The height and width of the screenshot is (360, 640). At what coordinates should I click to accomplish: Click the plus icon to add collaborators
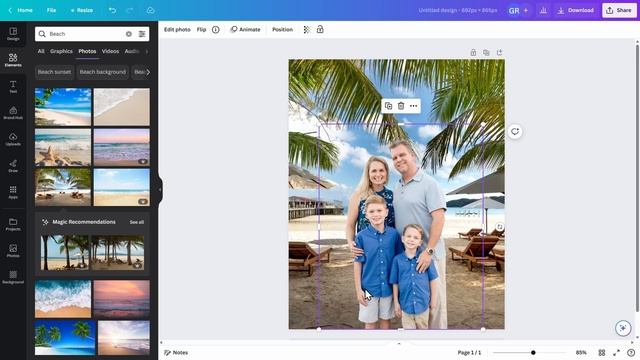click(x=526, y=10)
